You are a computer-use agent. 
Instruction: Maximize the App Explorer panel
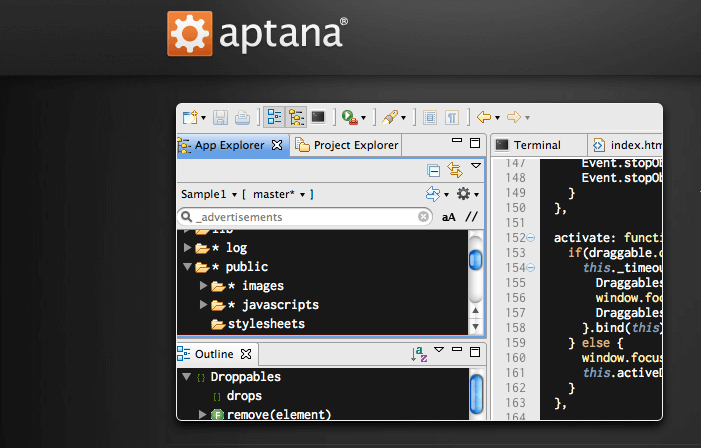(x=475, y=143)
